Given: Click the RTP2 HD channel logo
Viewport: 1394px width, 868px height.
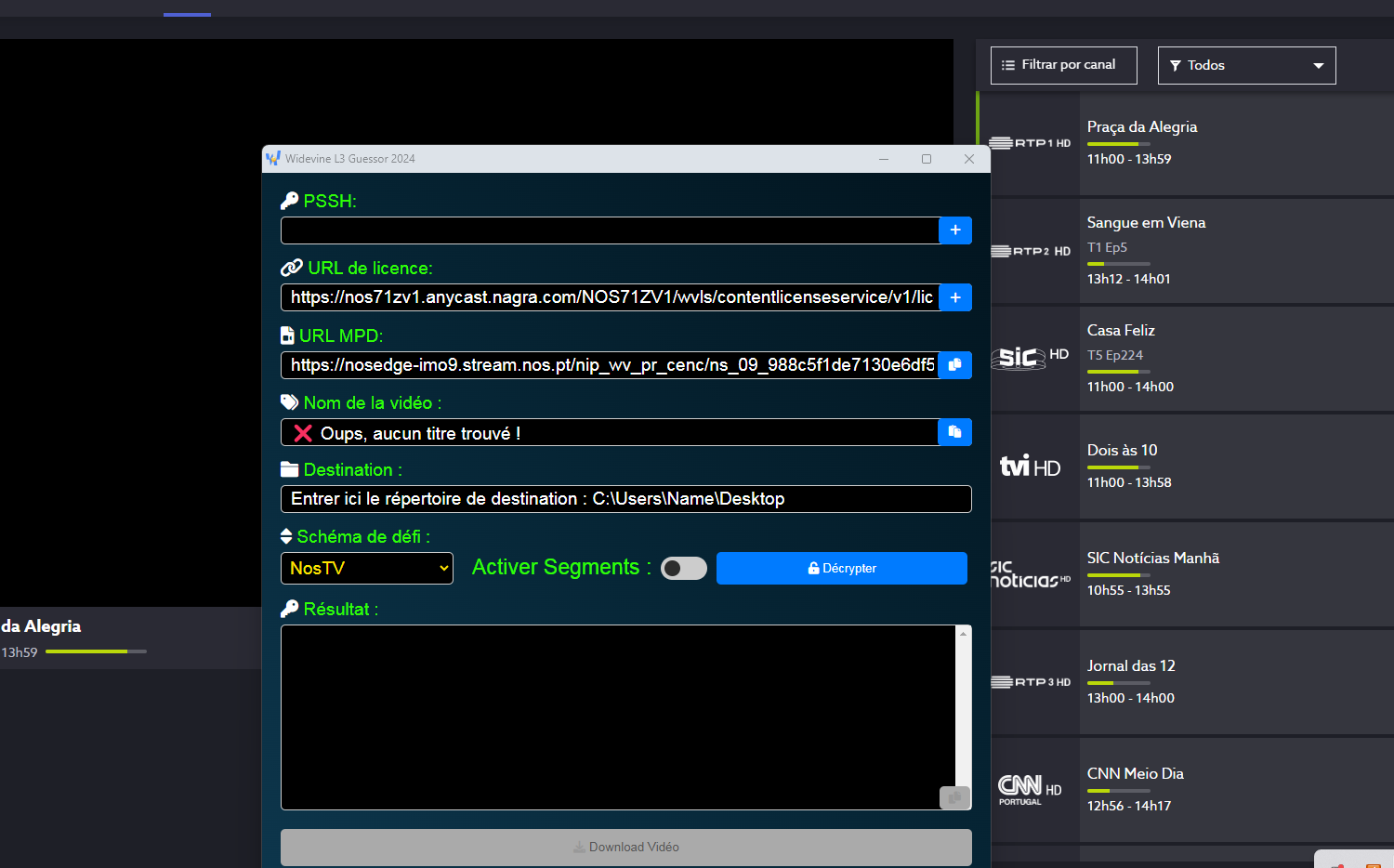Looking at the screenshot, I should tap(1030, 251).
